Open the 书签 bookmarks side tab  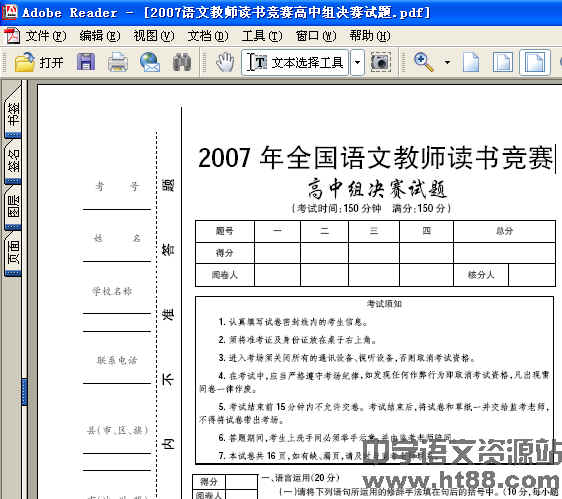(x=13, y=115)
